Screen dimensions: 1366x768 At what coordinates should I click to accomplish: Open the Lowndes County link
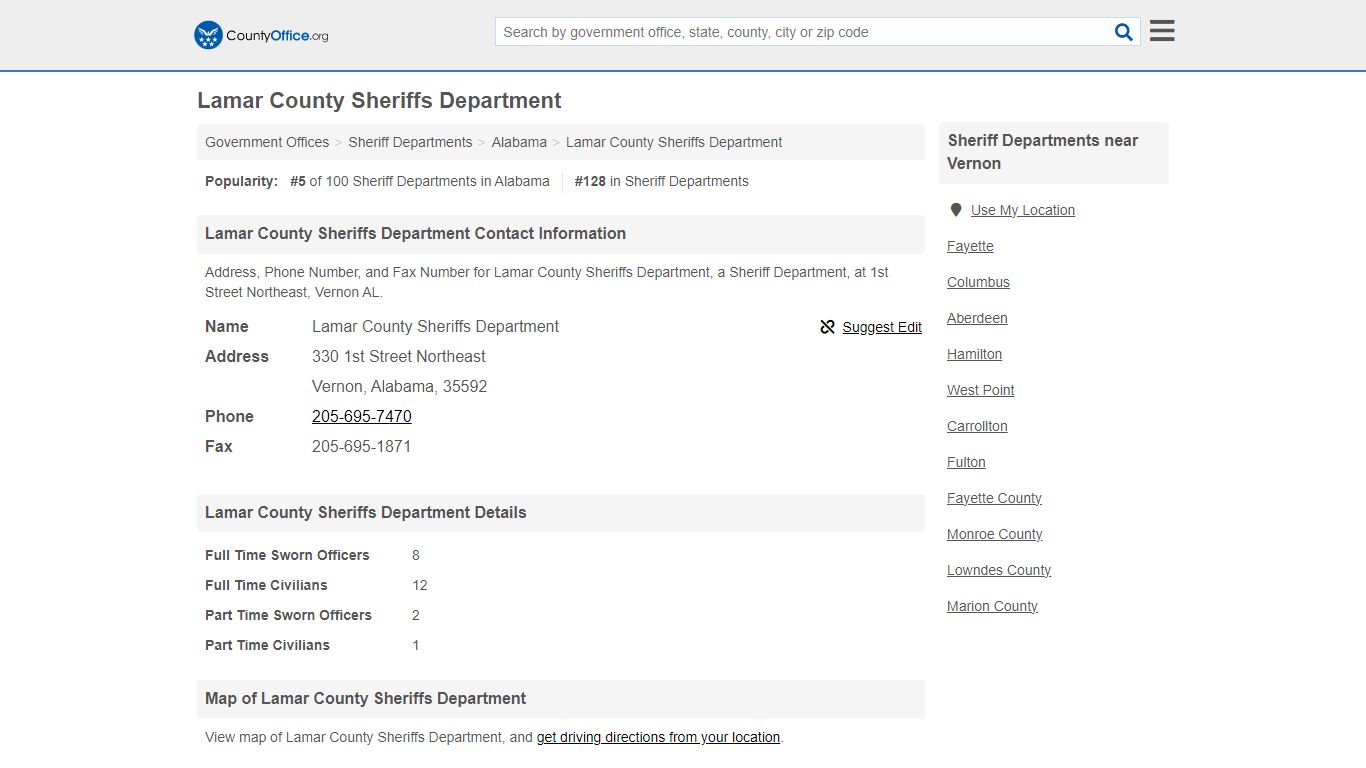999,570
